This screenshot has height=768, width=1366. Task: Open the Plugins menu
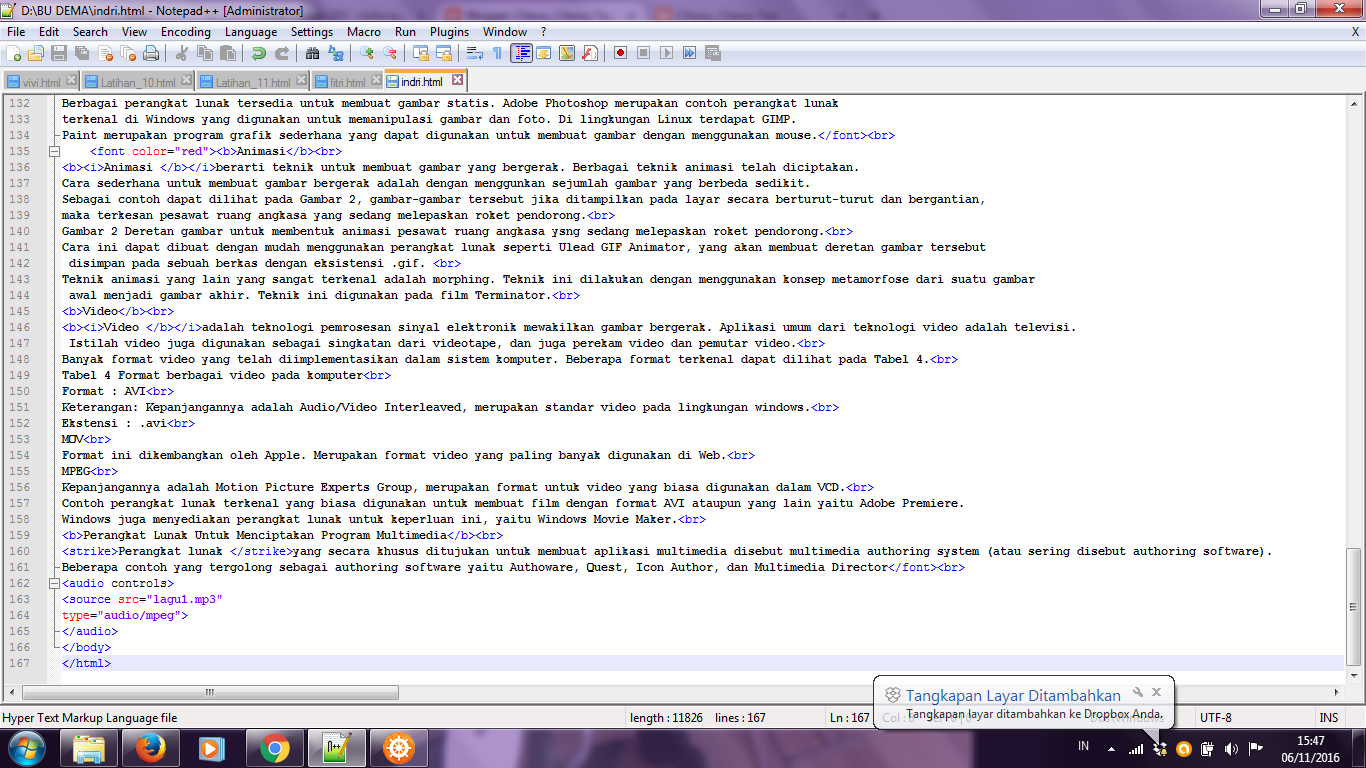pyautogui.click(x=450, y=32)
